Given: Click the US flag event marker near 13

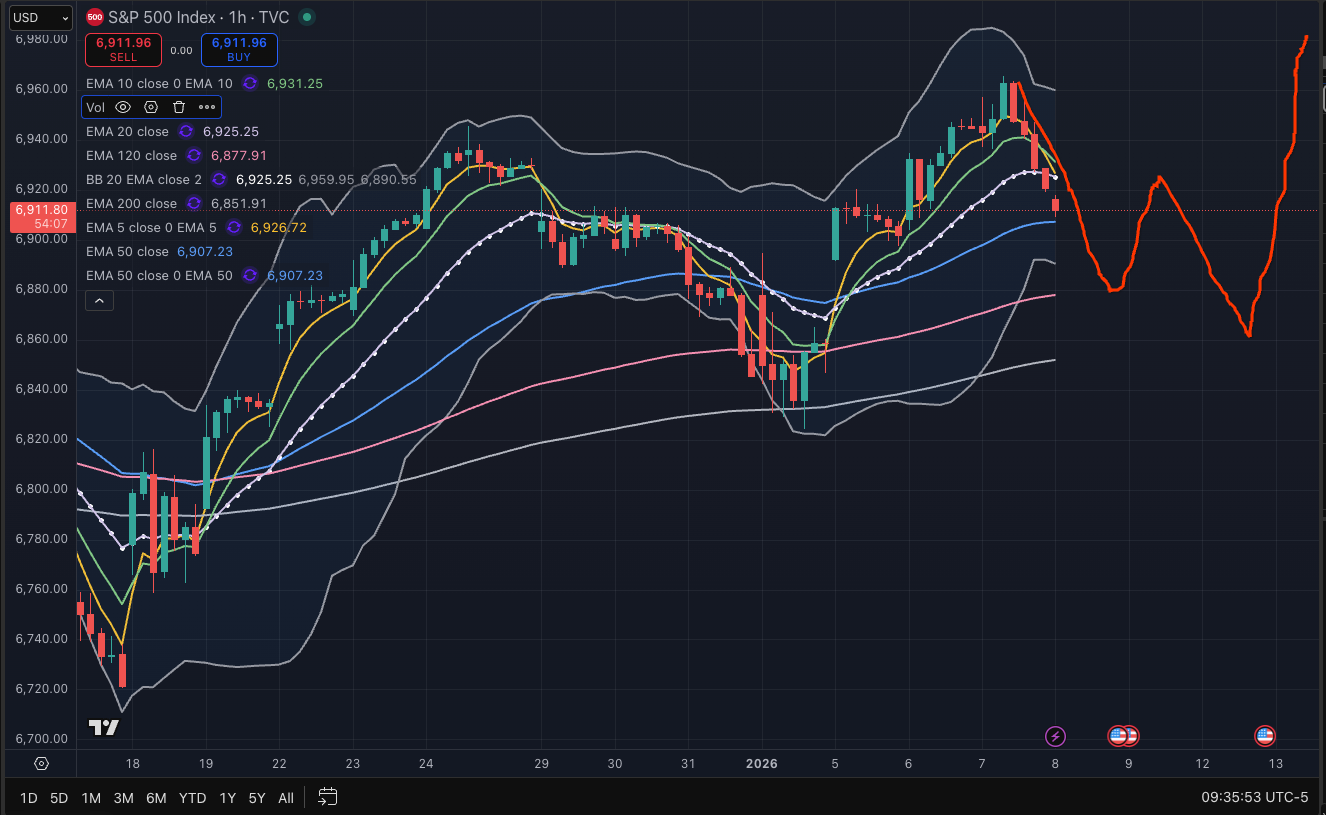Looking at the screenshot, I should tap(1264, 736).
